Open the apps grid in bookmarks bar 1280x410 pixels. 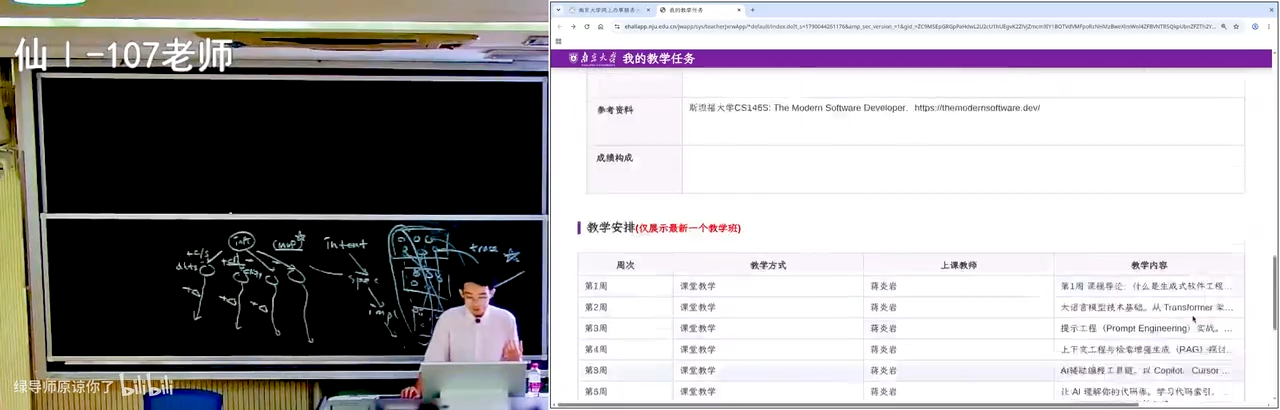[559, 41]
